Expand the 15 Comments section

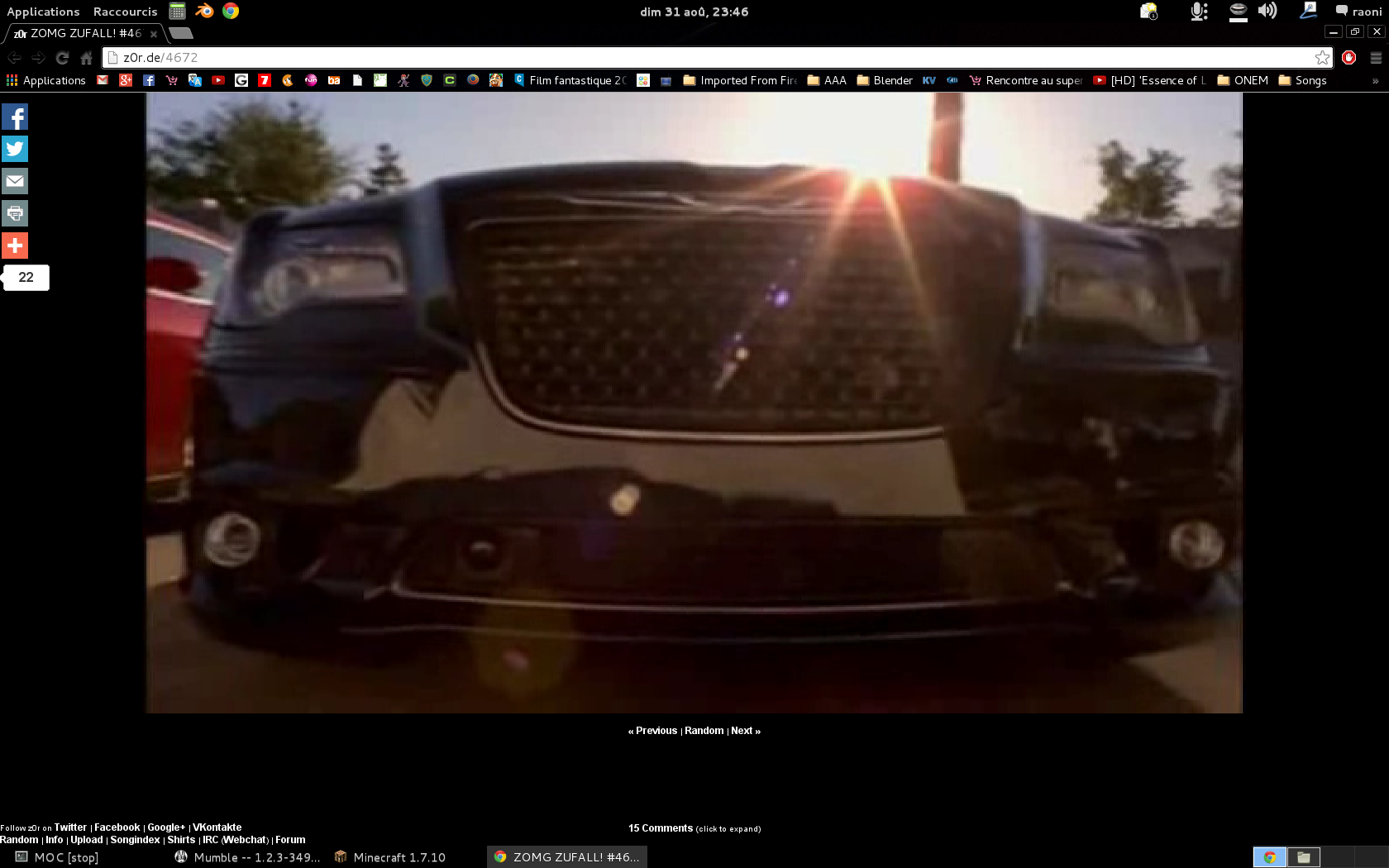pos(694,828)
